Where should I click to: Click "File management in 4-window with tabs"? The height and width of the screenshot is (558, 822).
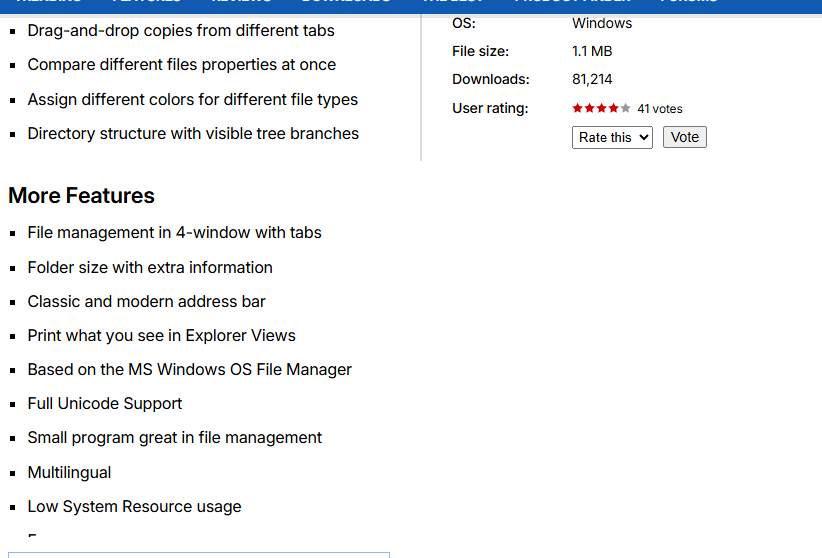(x=175, y=232)
